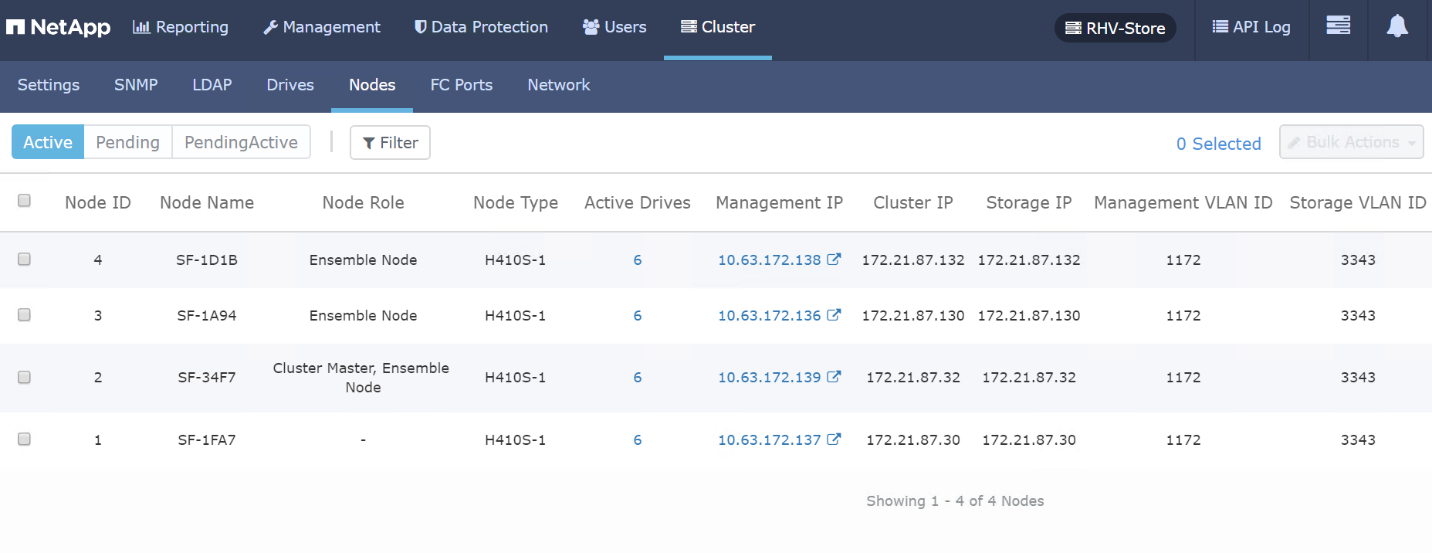The width and height of the screenshot is (1432, 553).
Task: Click the Filter button
Action: click(390, 142)
